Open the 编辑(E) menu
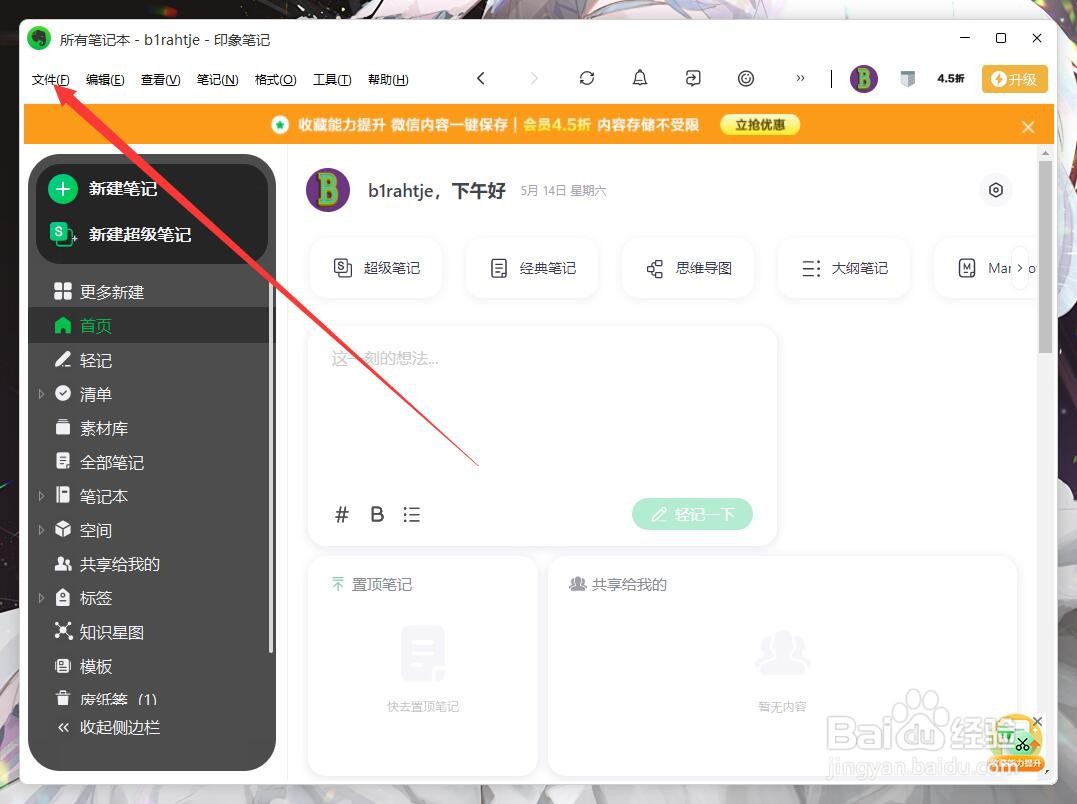This screenshot has height=804, width=1077. [105, 80]
